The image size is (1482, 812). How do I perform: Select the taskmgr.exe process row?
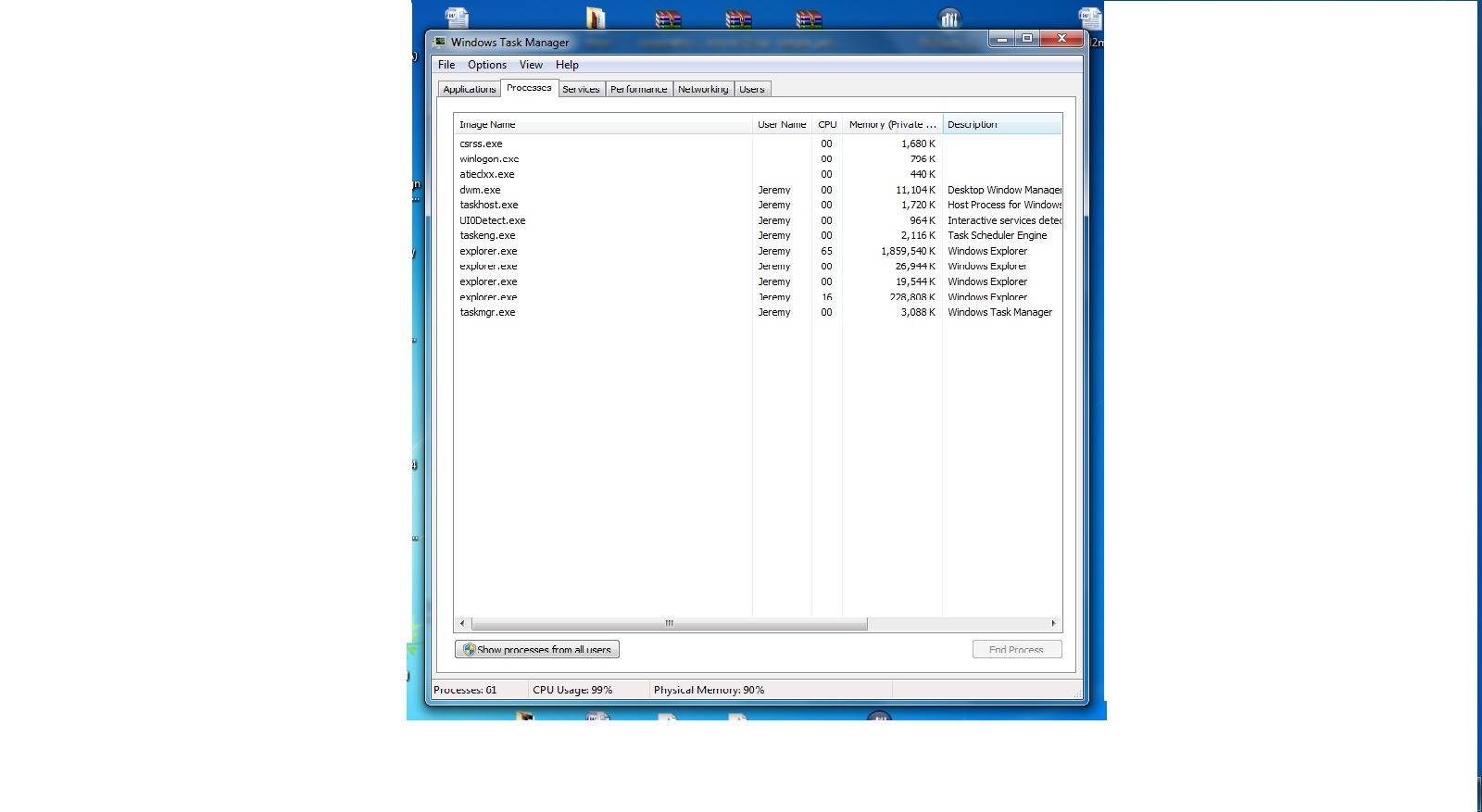tap(758, 312)
